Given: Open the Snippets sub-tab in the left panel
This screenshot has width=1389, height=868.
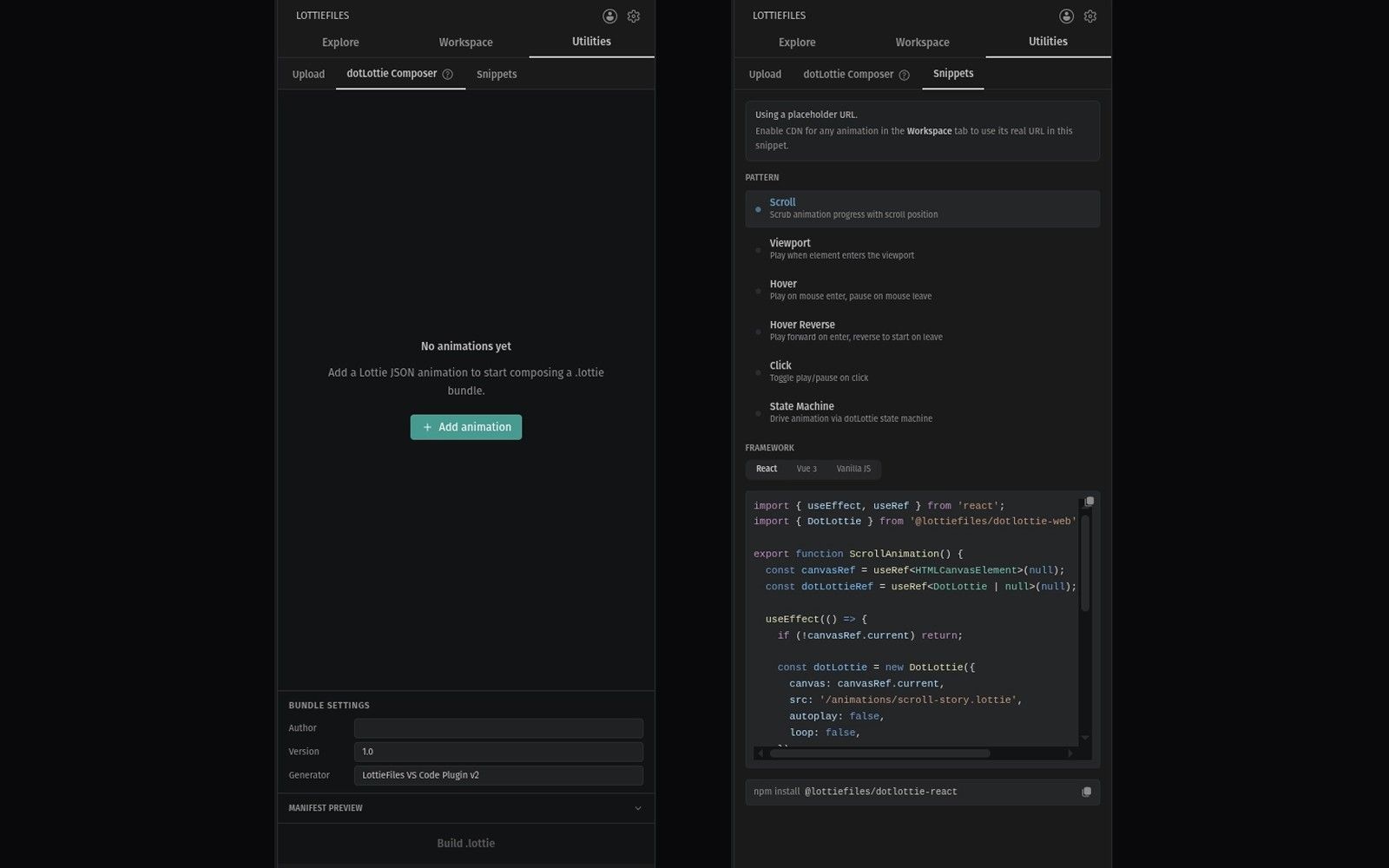Looking at the screenshot, I should click(x=497, y=75).
